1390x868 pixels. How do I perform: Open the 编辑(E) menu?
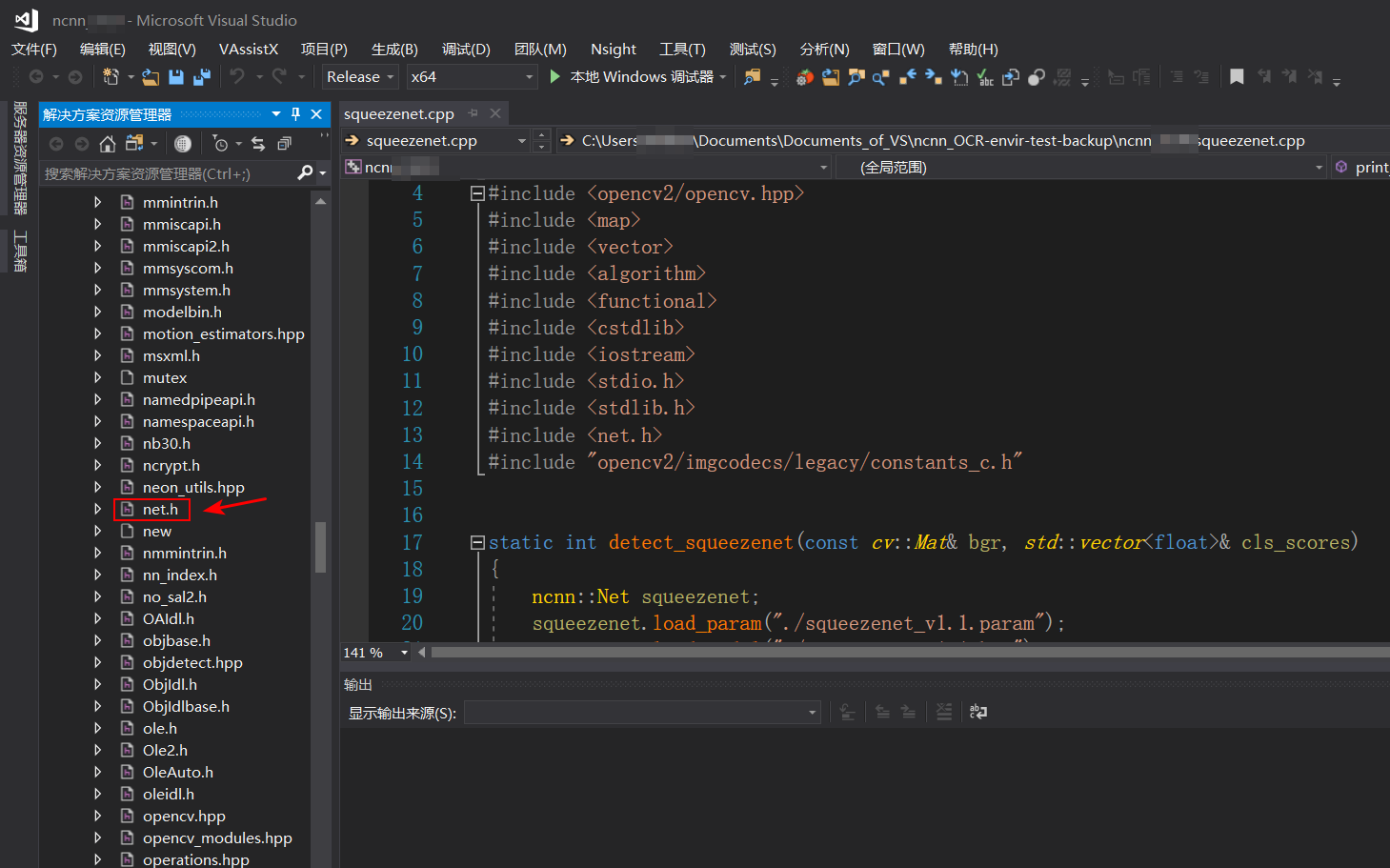103,49
